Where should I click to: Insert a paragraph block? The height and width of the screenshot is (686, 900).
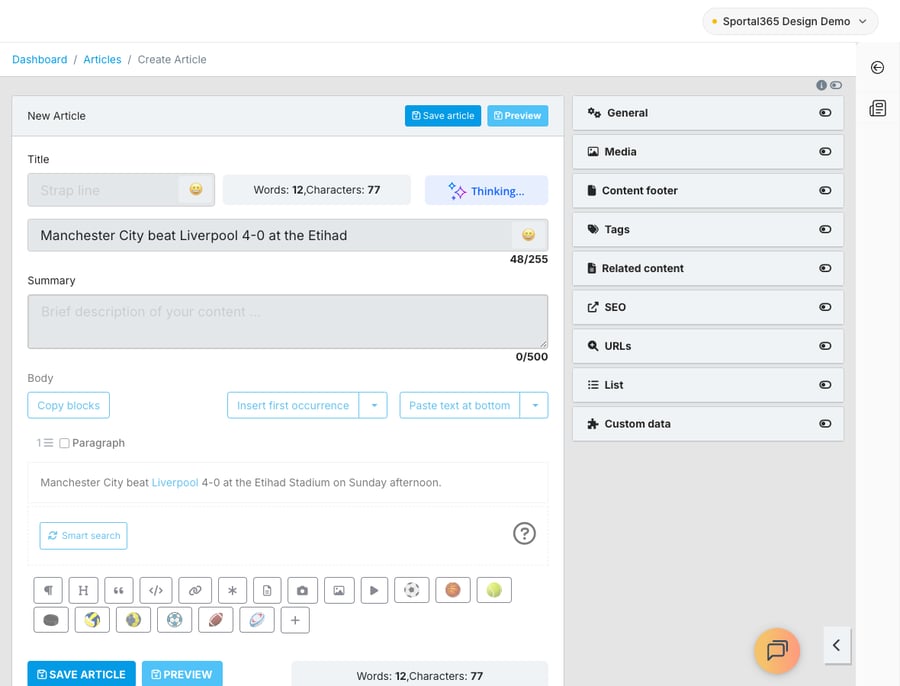coord(48,590)
